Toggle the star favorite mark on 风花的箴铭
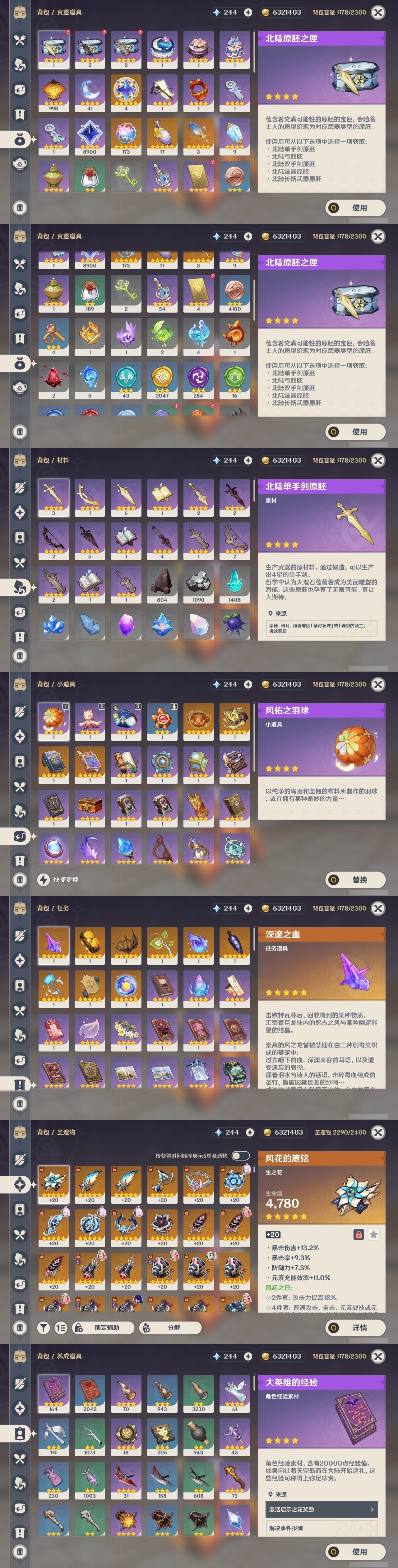 (x=374, y=1234)
